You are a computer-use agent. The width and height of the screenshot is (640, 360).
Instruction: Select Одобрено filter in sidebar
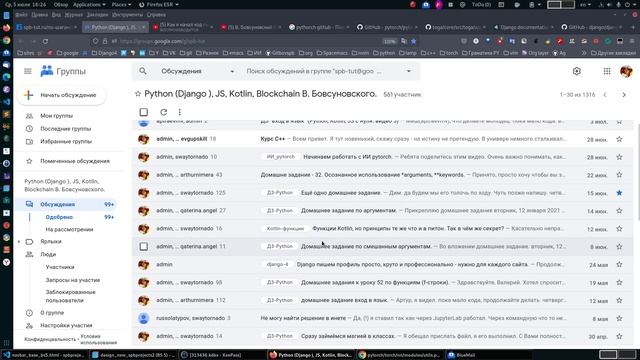pos(59,217)
